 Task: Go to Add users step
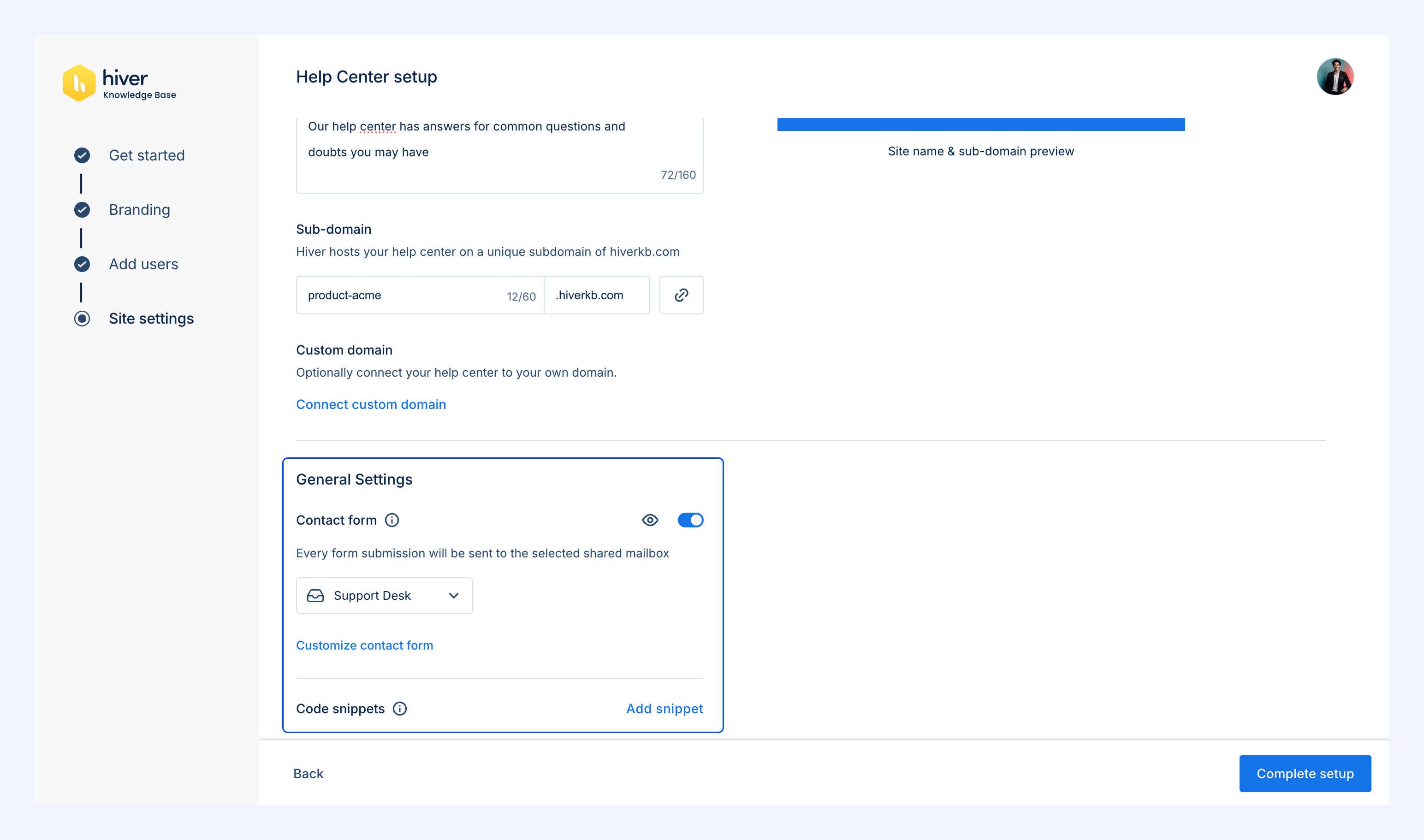[143, 264]
